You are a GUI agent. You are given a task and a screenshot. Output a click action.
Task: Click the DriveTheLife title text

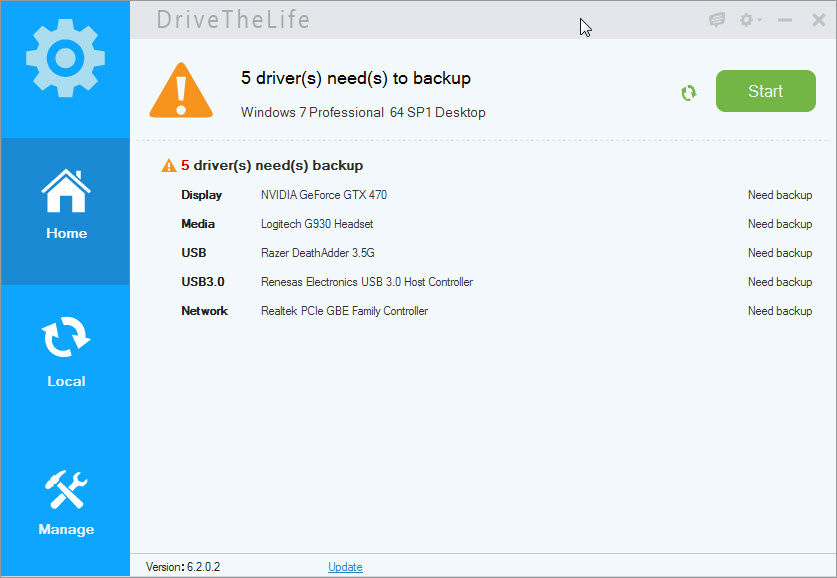point(233,20)
